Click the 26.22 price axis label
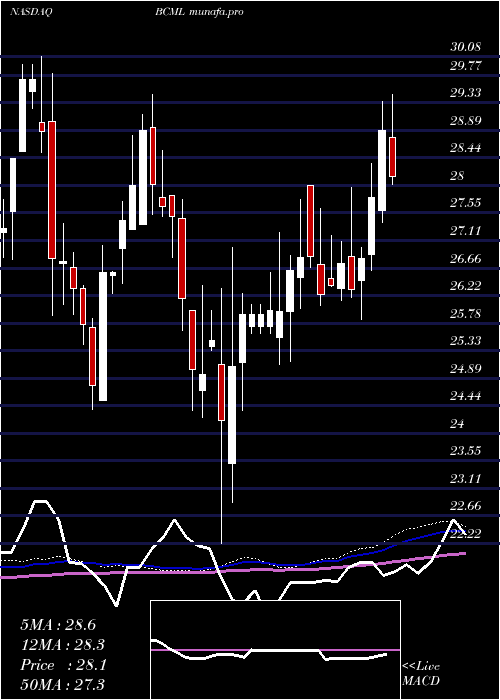The image size is (500, 700). 466,286
